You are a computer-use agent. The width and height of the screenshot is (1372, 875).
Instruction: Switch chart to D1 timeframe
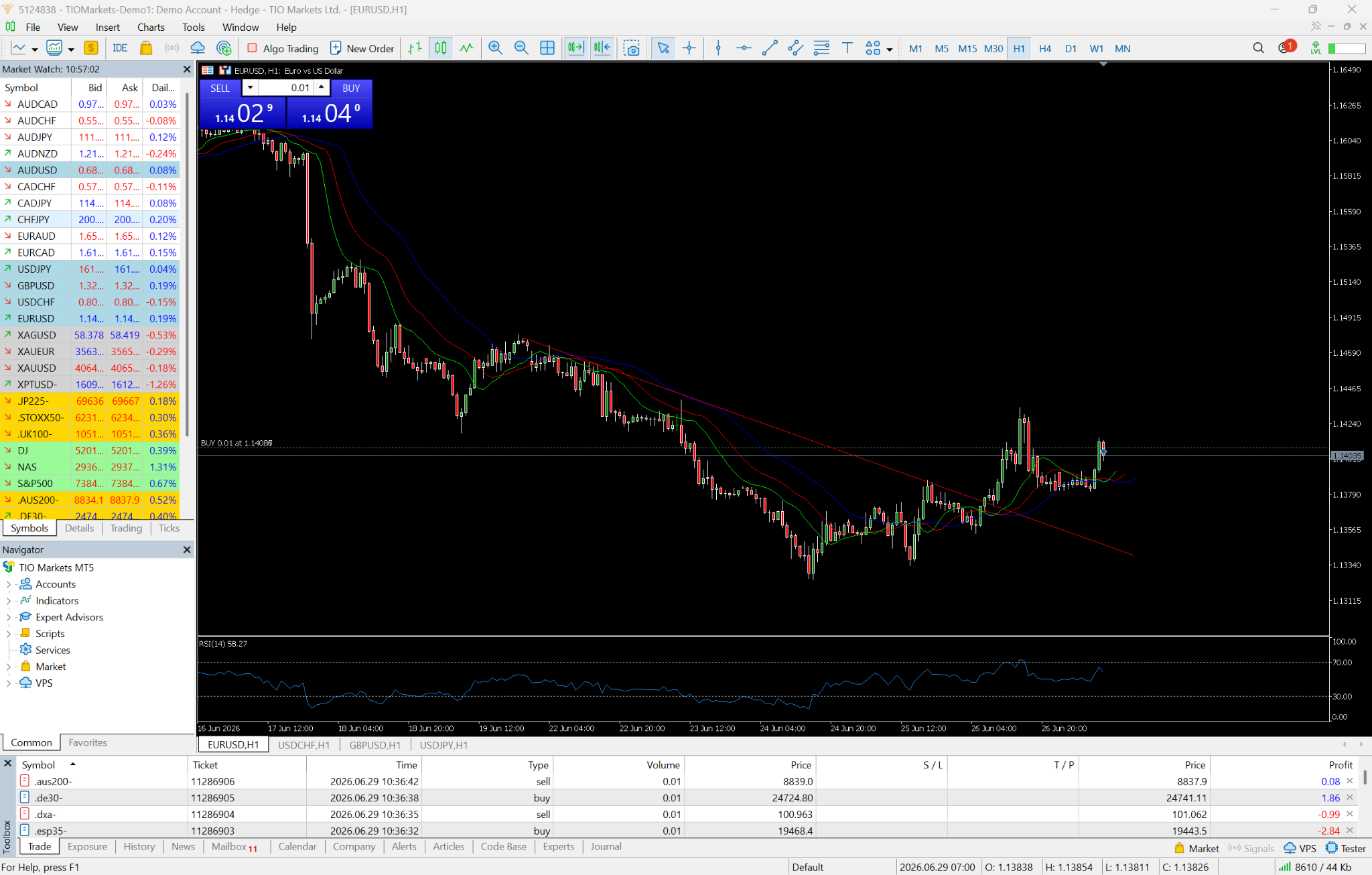1071,48
